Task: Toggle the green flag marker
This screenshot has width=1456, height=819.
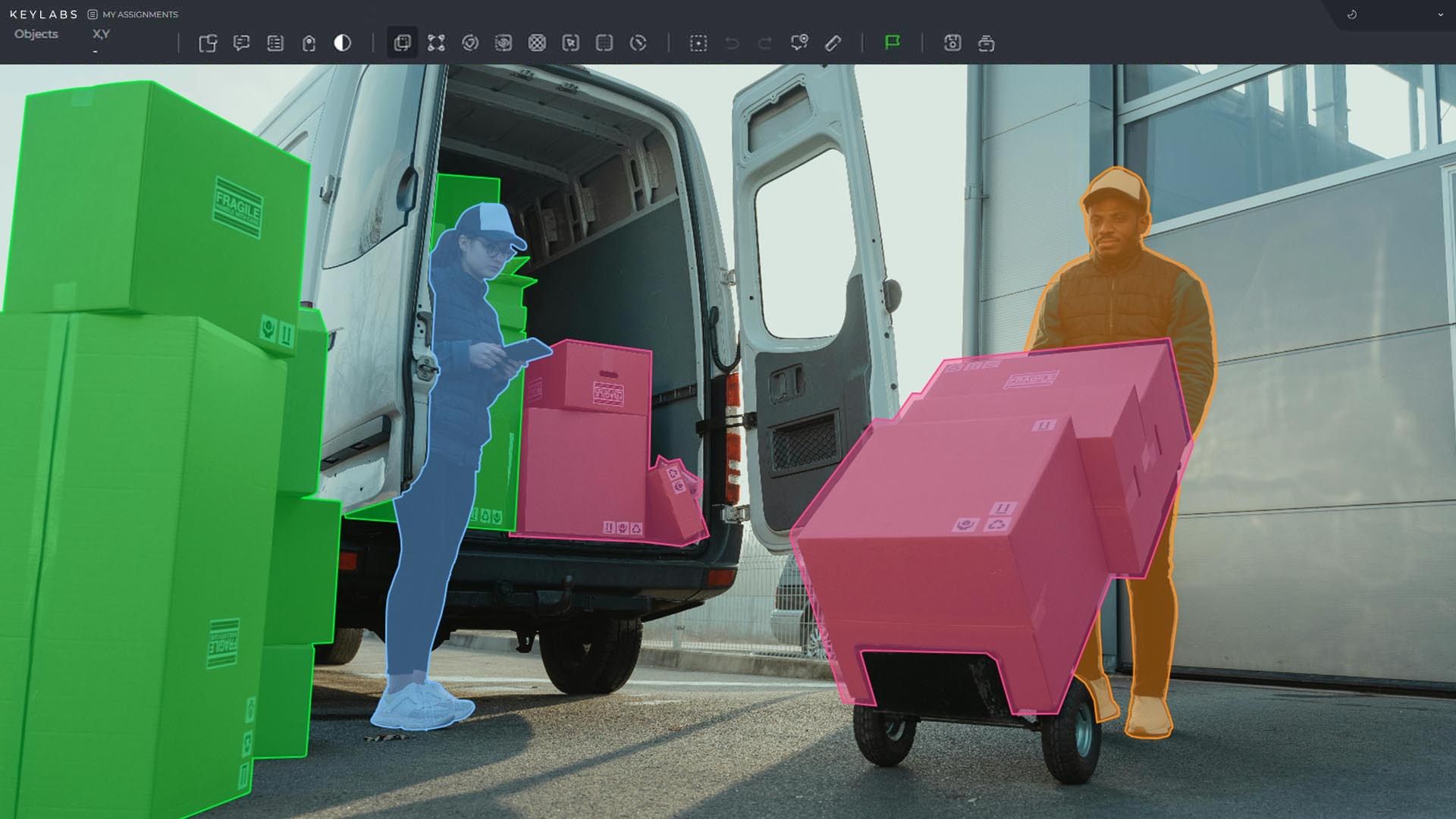Action: (x=893, y=42)
